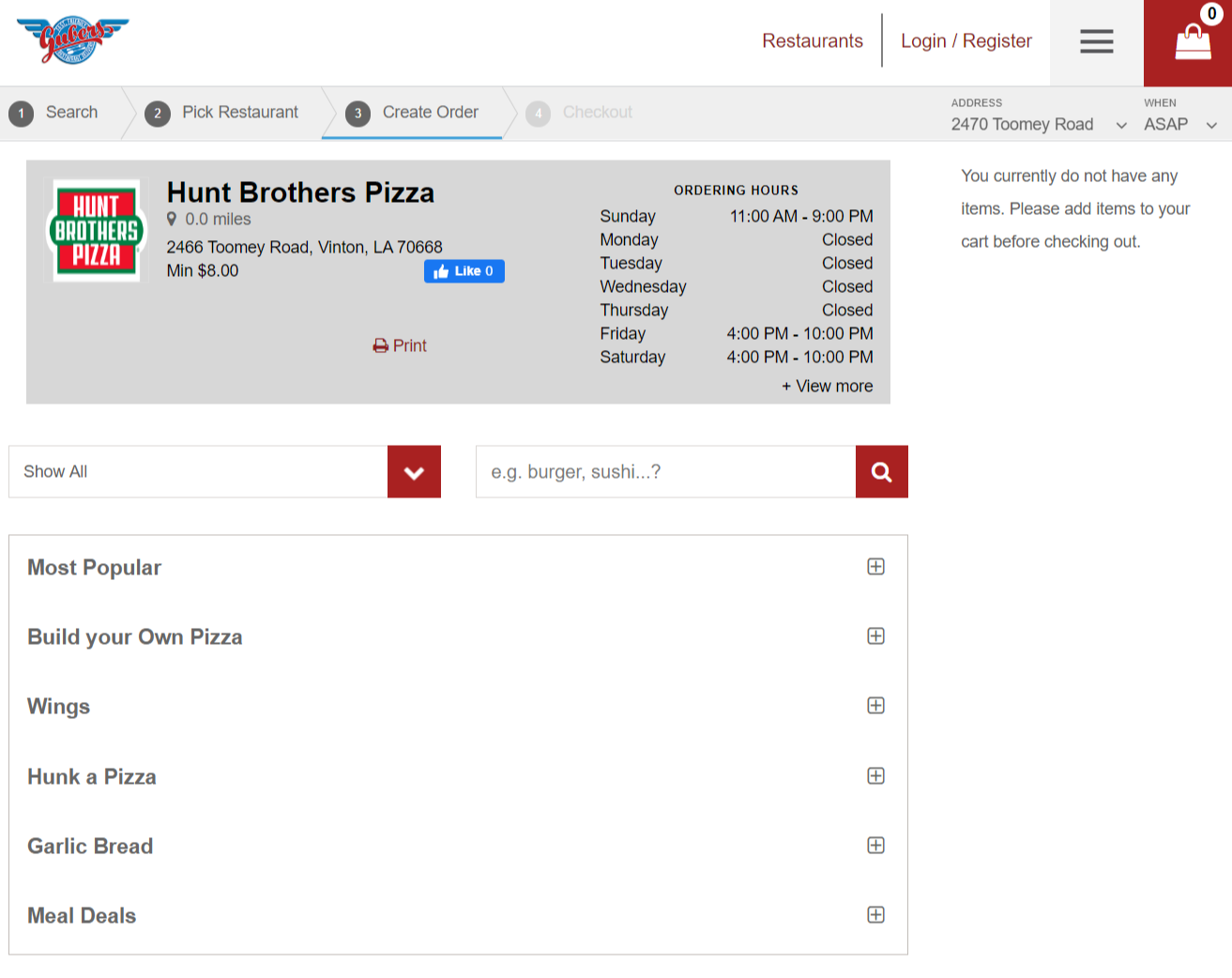Click the Hunt Brothers Pizza title

pyautogui.click(x=300, y=192)
